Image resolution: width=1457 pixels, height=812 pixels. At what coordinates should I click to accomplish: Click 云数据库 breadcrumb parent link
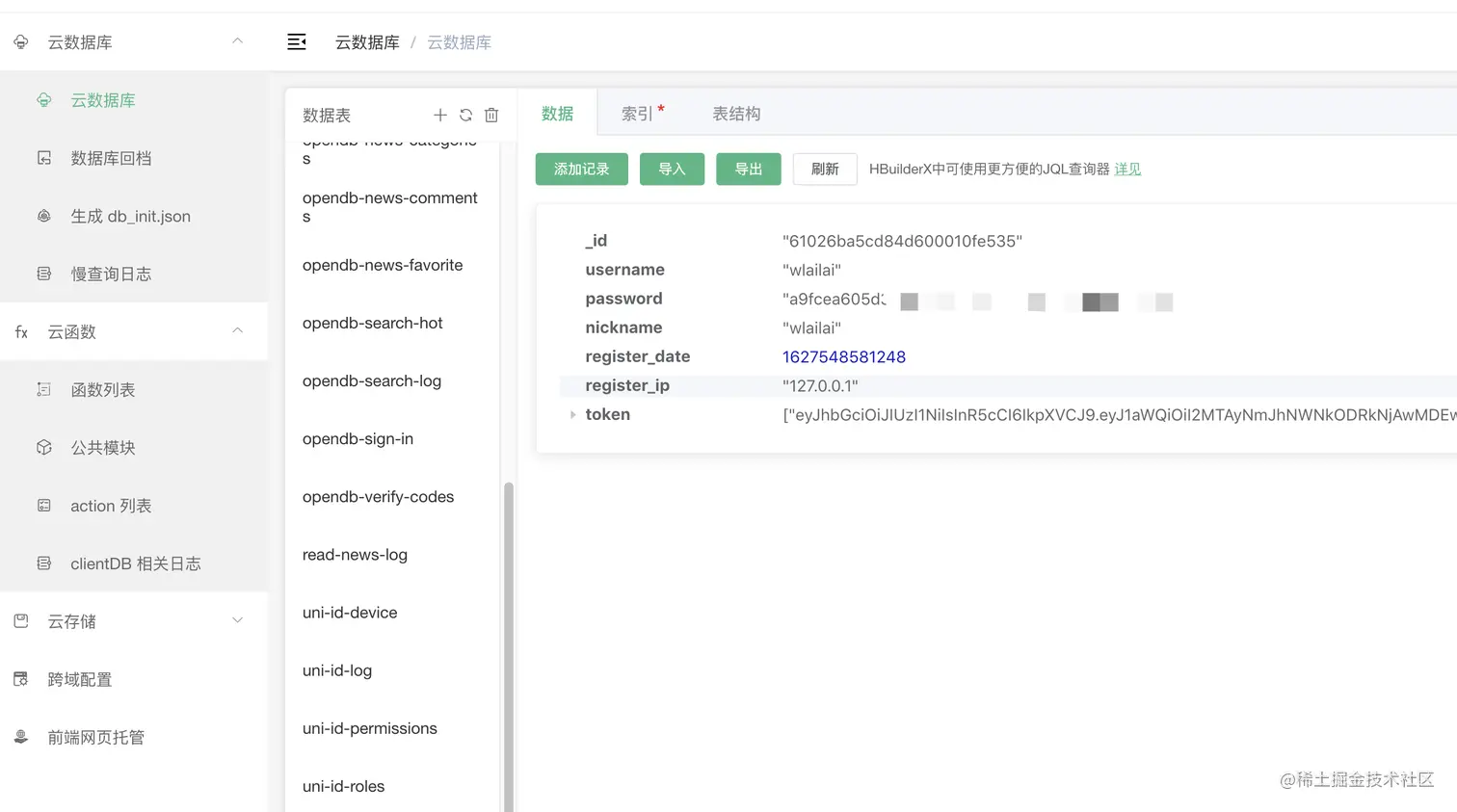point(367,42)
